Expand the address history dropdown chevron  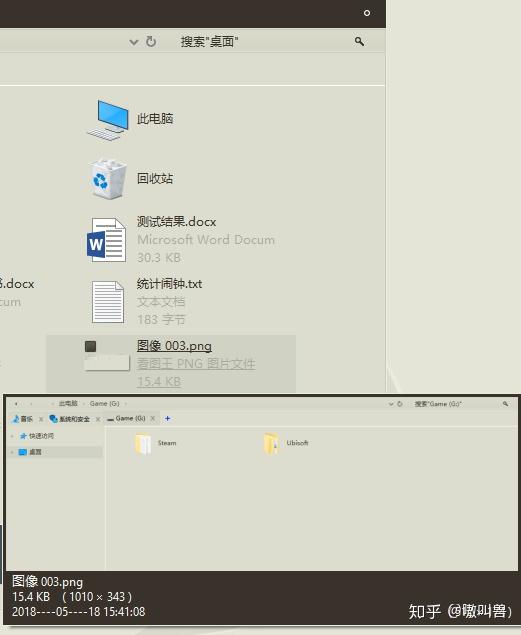click(134, 42)
